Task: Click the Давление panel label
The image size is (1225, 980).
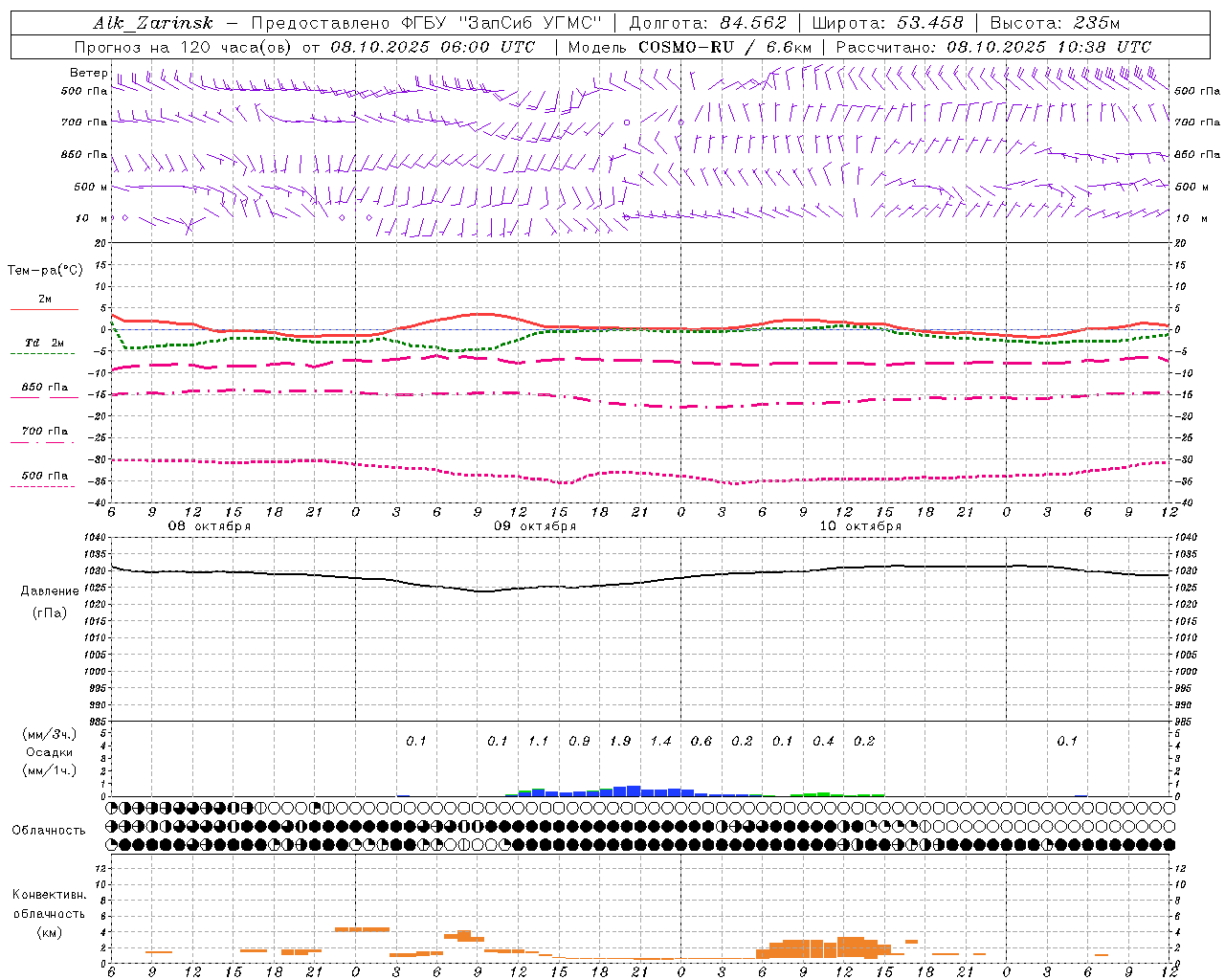Action: coord(50,591)
